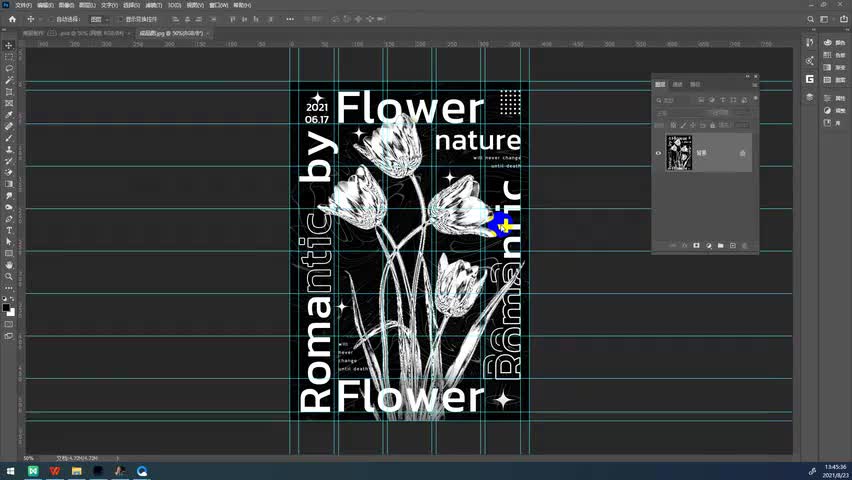This screenshot has height=480, width=852.
Task: Select the Magic Wand tool
Action: [x=9, y=80]
